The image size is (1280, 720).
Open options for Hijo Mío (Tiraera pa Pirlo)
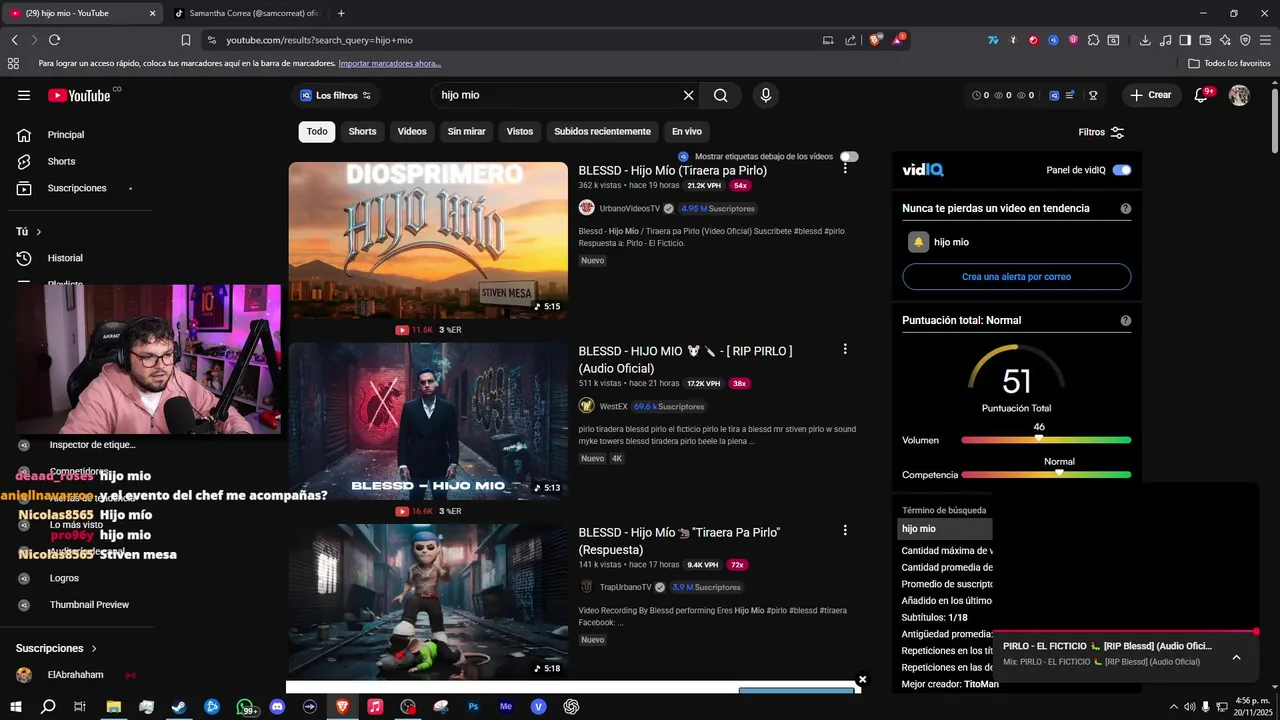pos(845,168)
